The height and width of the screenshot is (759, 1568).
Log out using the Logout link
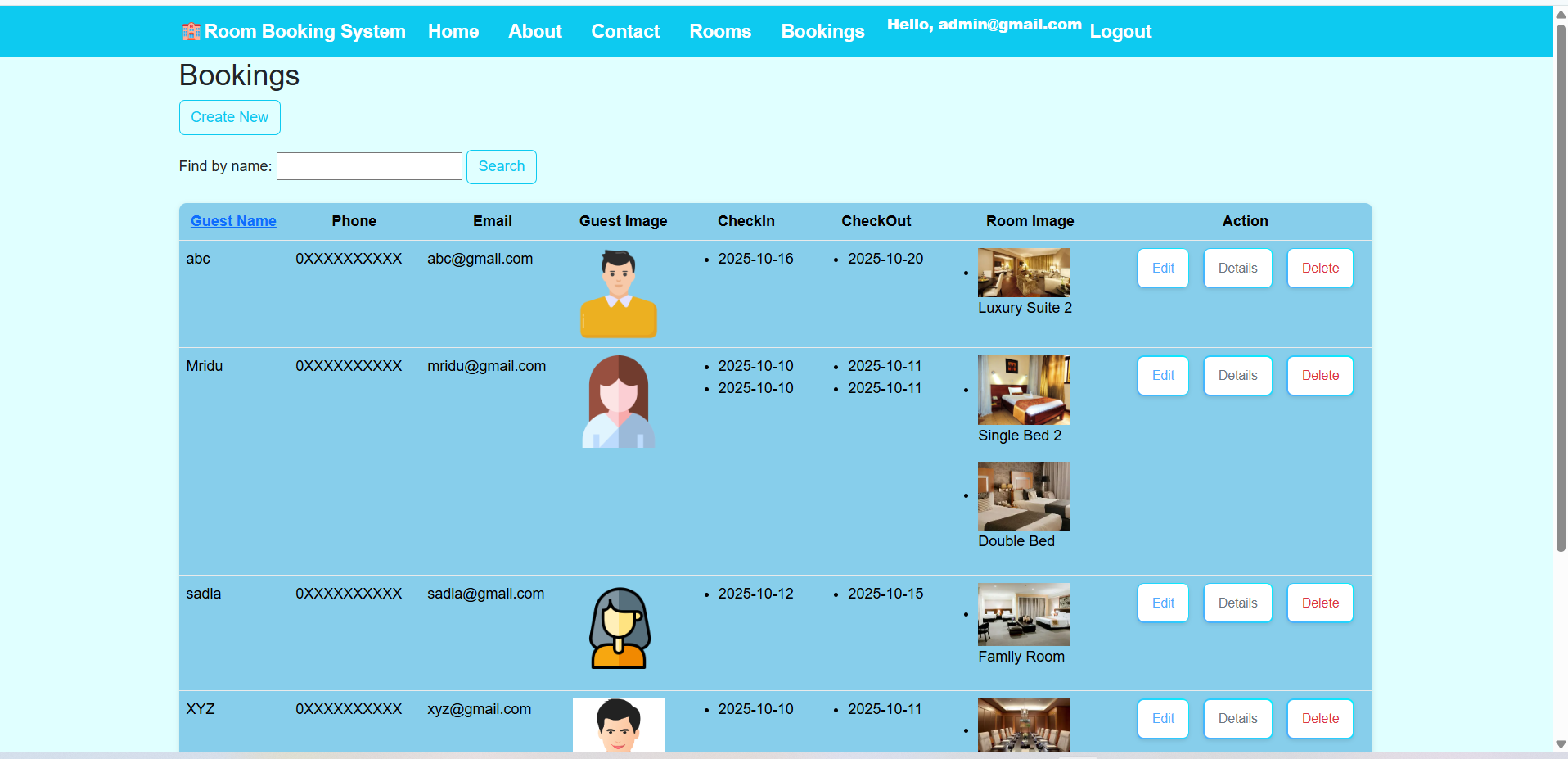1120,32
